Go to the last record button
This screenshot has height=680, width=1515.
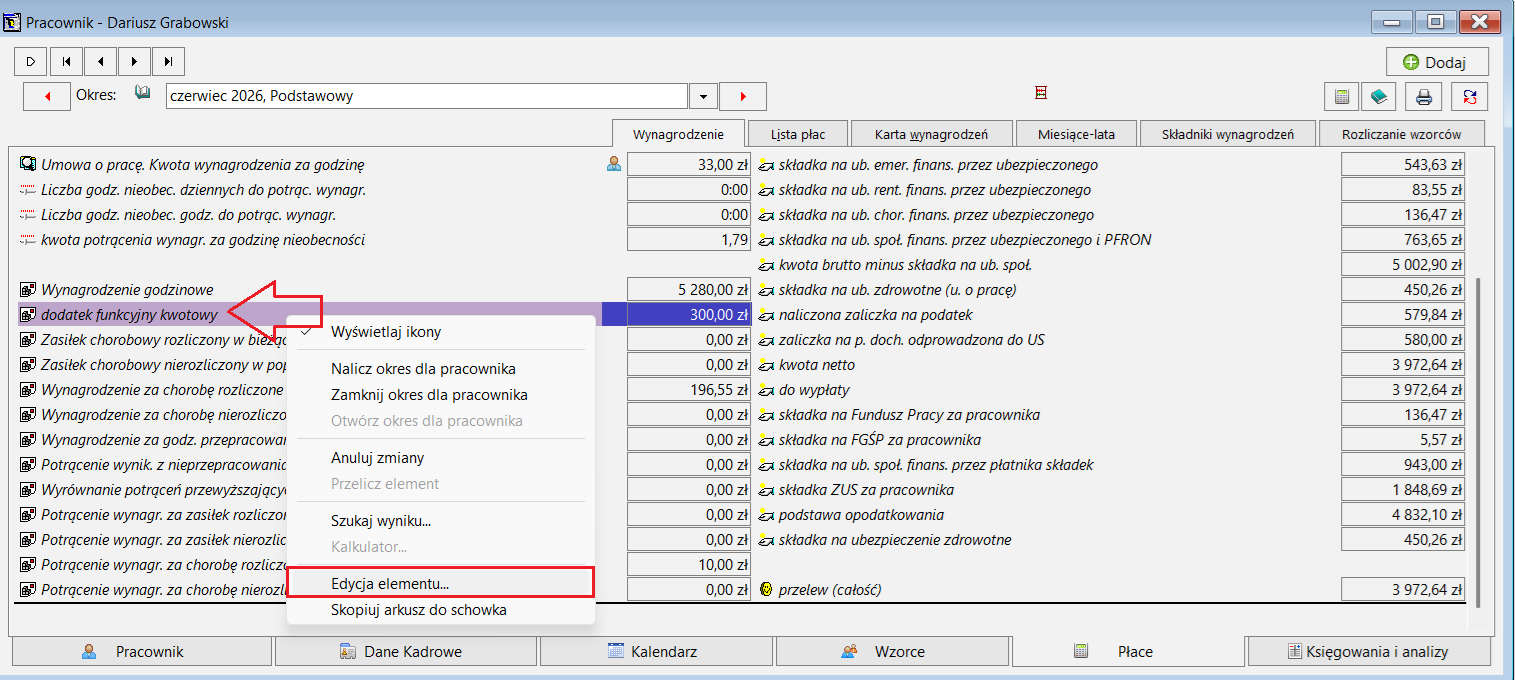168,61
